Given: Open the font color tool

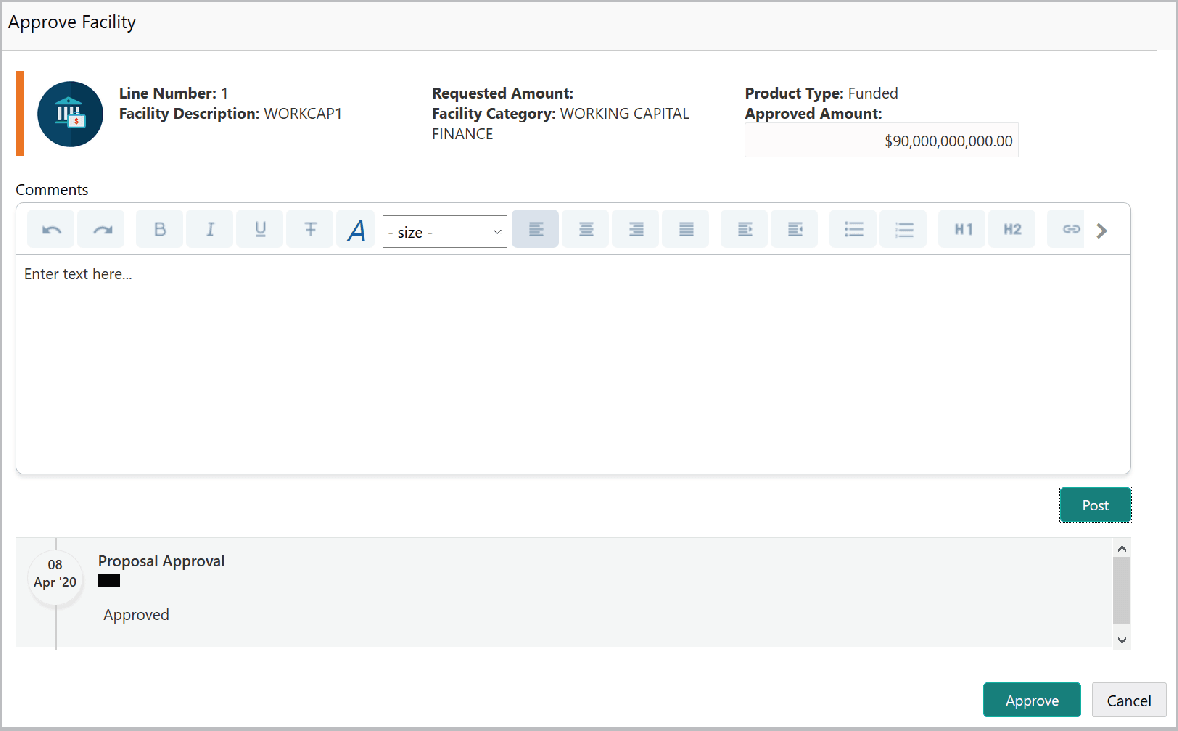Looking at the screenshot, I should pyautogui.click(x=356, y=229).
